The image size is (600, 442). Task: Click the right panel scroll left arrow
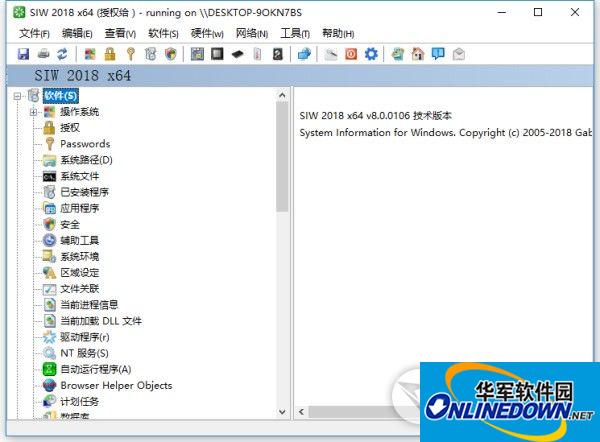pyautogui.click(x=302, y=412)
